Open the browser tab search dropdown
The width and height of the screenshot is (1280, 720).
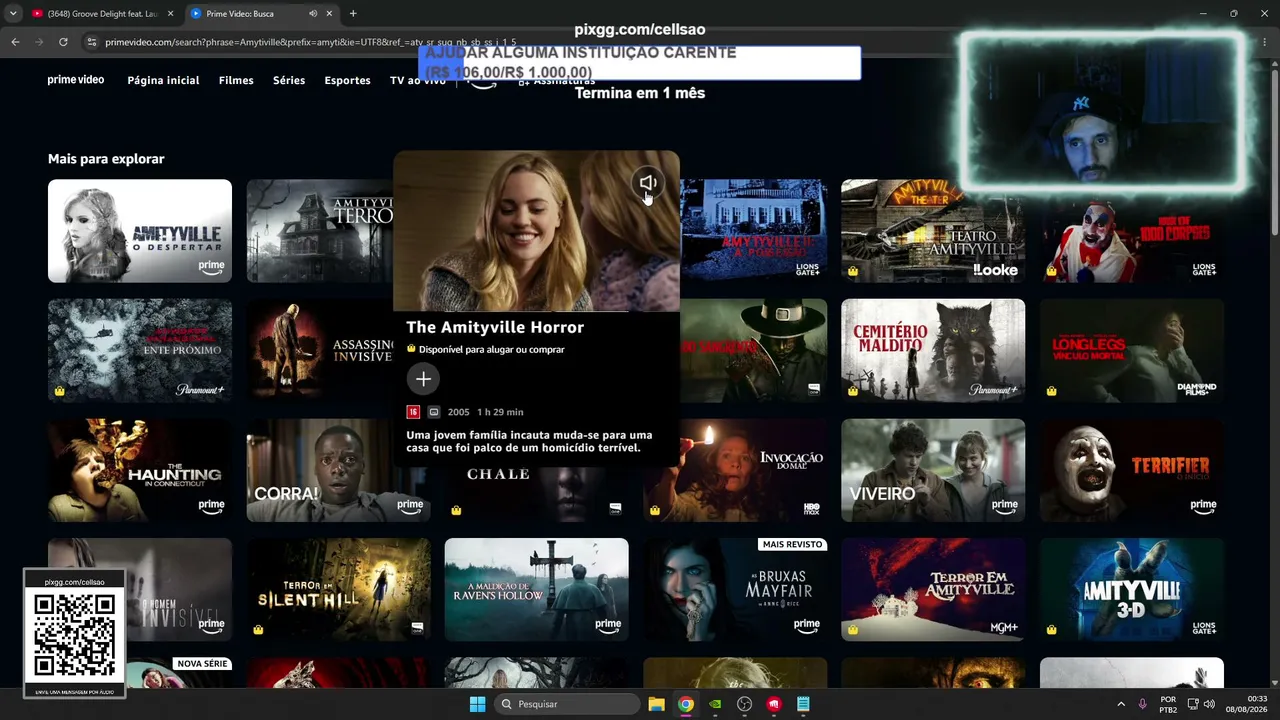pyautogui.click(x=13, y=14)
